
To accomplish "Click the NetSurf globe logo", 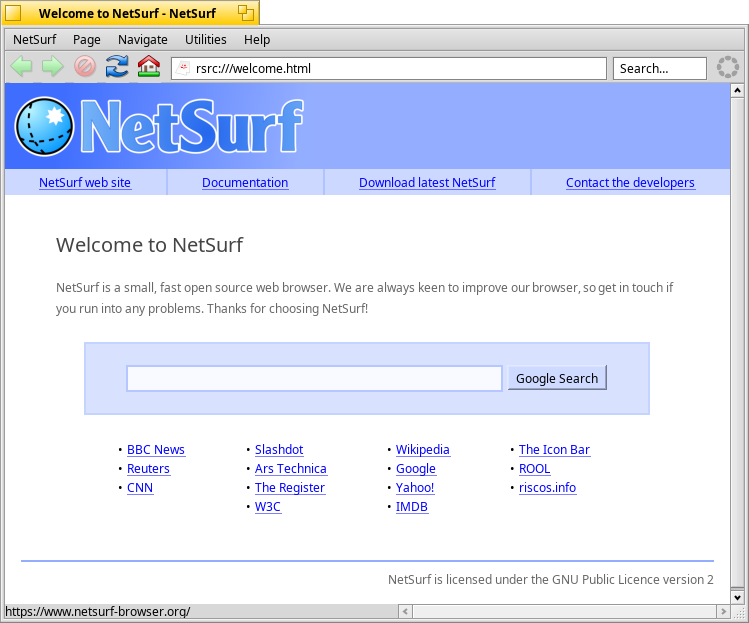I will 44,127.
